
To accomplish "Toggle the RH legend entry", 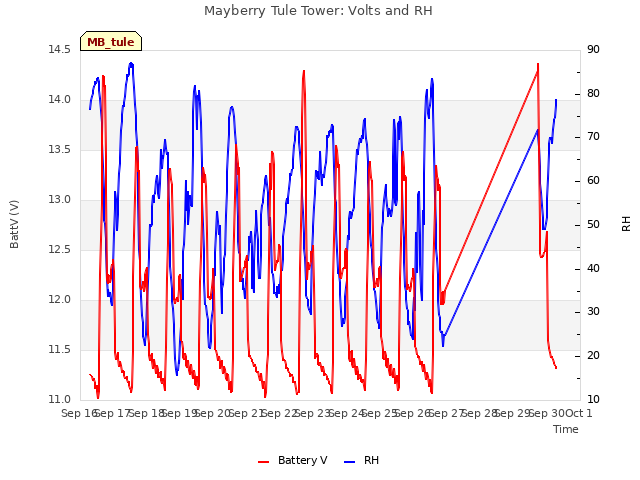I will pos(362,460).
